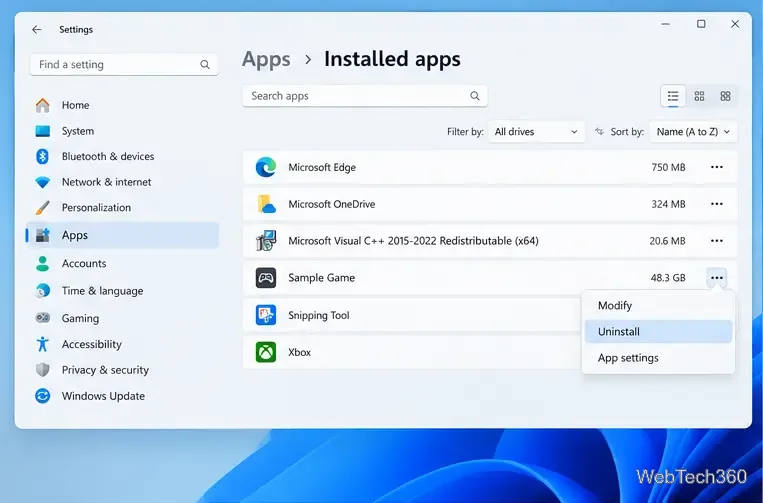Open more options for Microsoft OneDrive
The image size is (763, 503).
click(x=717, y=204)
